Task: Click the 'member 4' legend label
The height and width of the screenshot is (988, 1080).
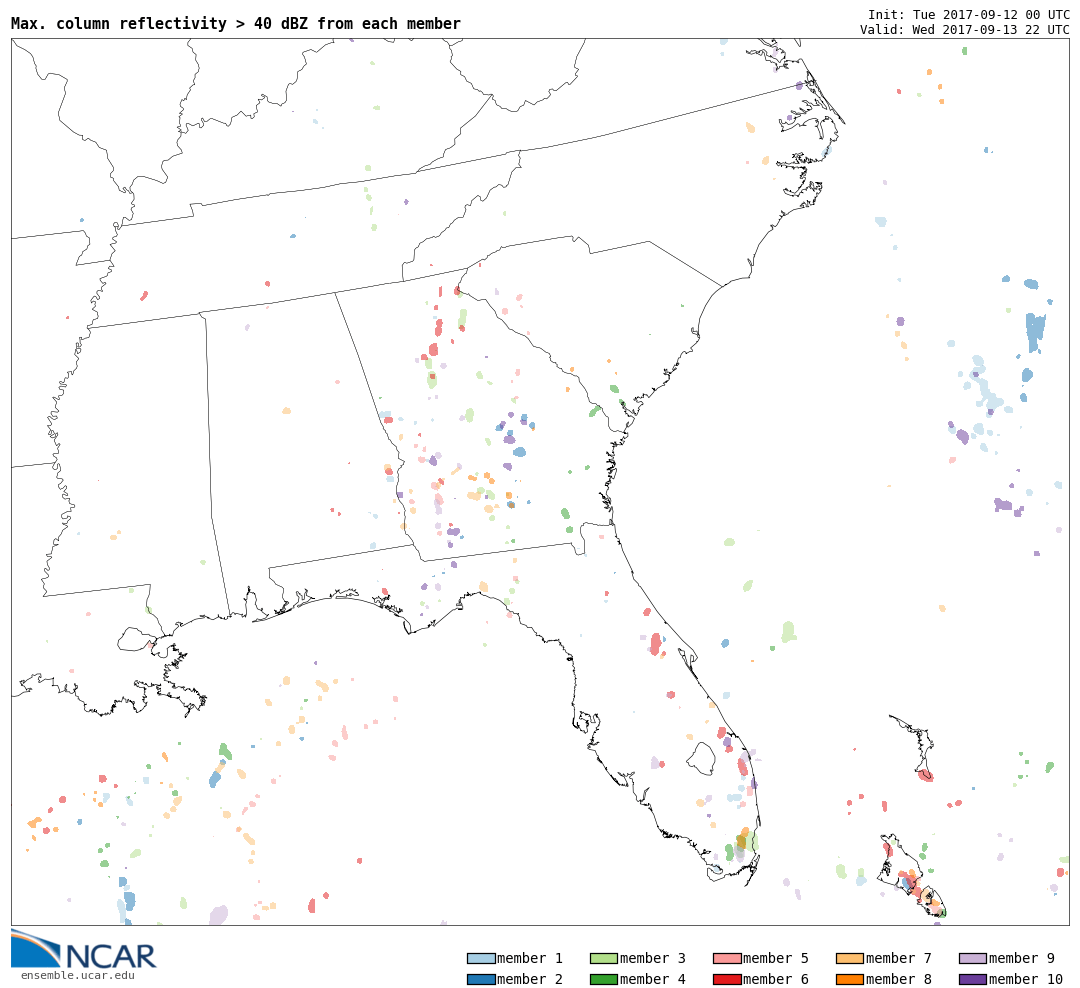Action: 653,979
